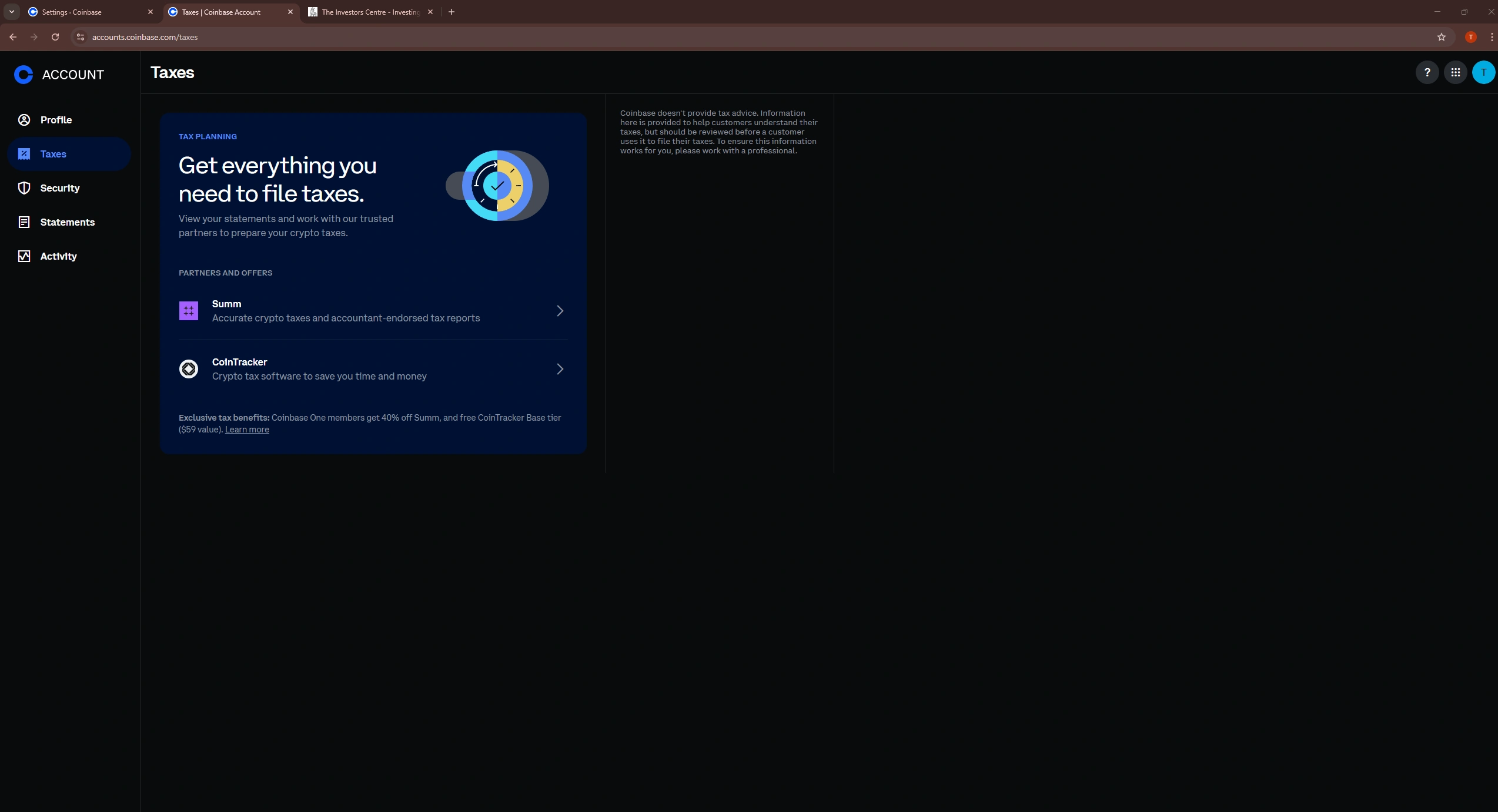The height and width of the screenshot is (812, 1498).
Task: Click the Taxes page title
Action: click(172, 72)
